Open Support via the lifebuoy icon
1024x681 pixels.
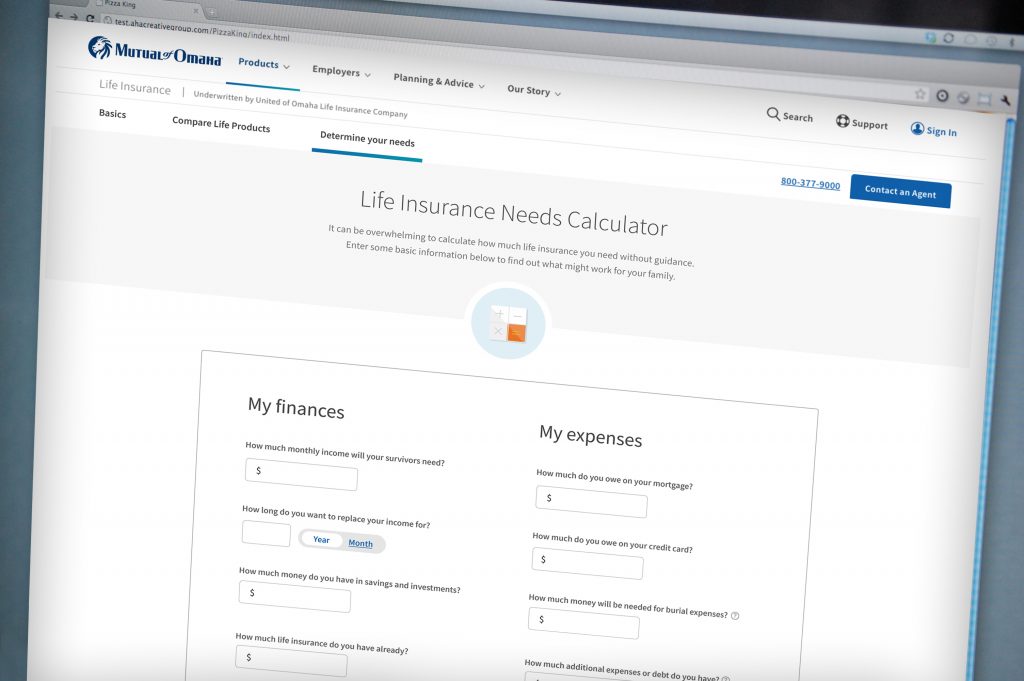pos(842,122)
